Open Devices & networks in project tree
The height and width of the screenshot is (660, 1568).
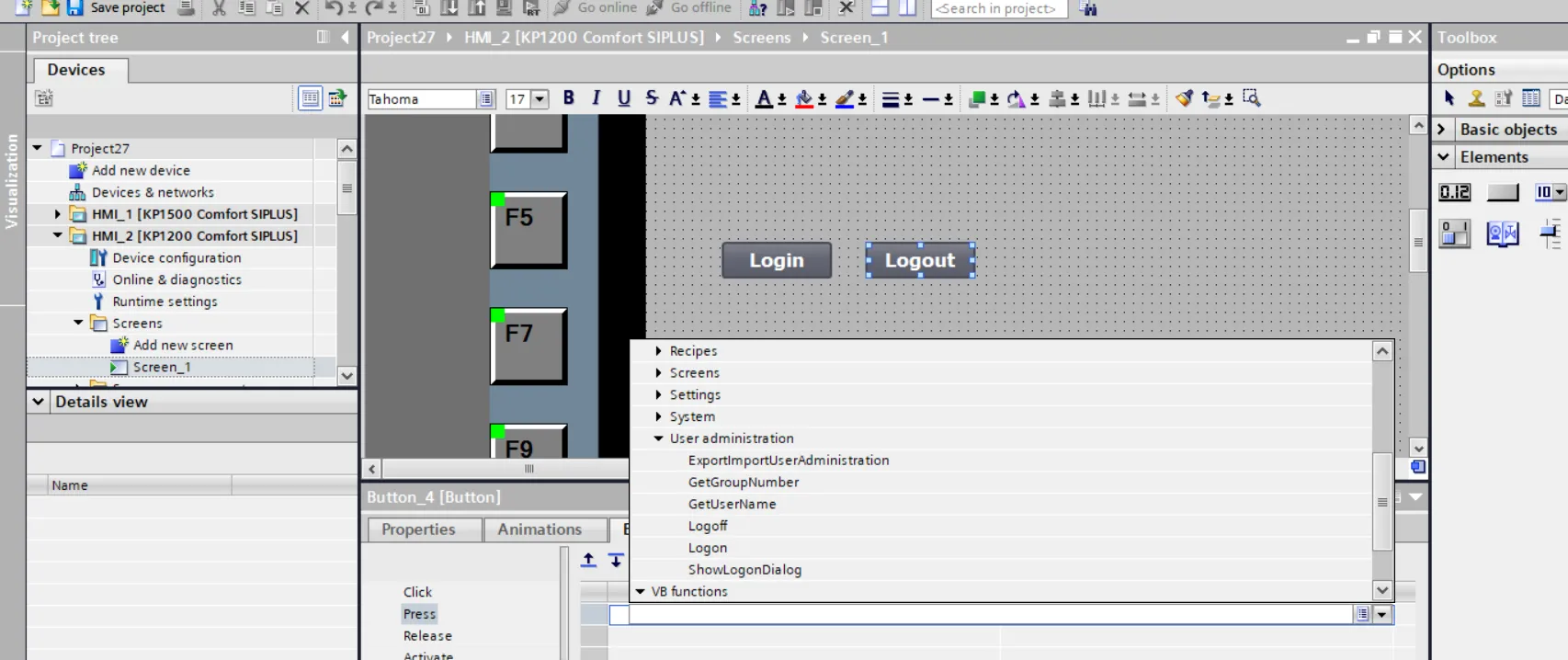click(x=153, y=192)
